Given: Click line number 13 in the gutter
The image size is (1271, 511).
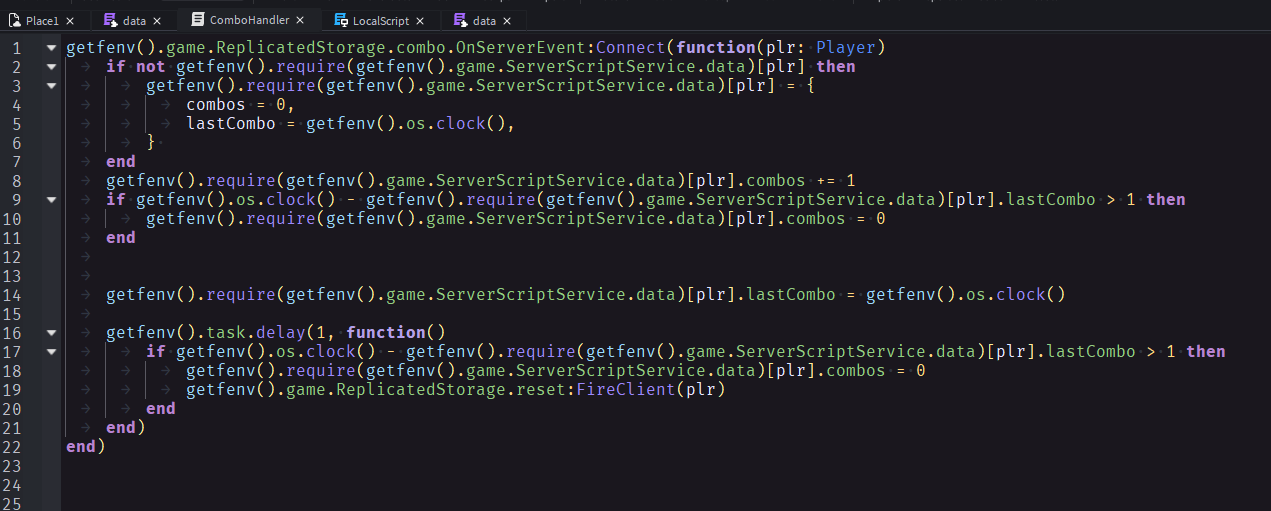Looking at the screenshot, I should [x=12, y=275].
